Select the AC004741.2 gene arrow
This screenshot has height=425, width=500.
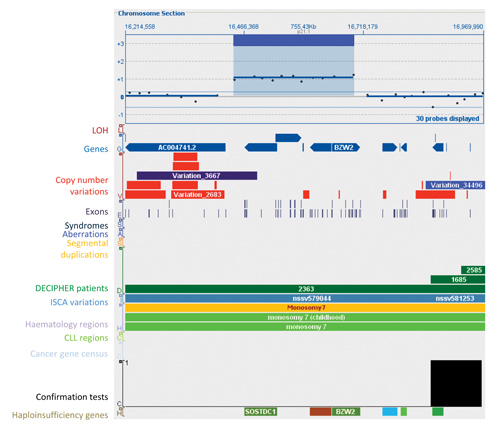click(x=176, y=147)
